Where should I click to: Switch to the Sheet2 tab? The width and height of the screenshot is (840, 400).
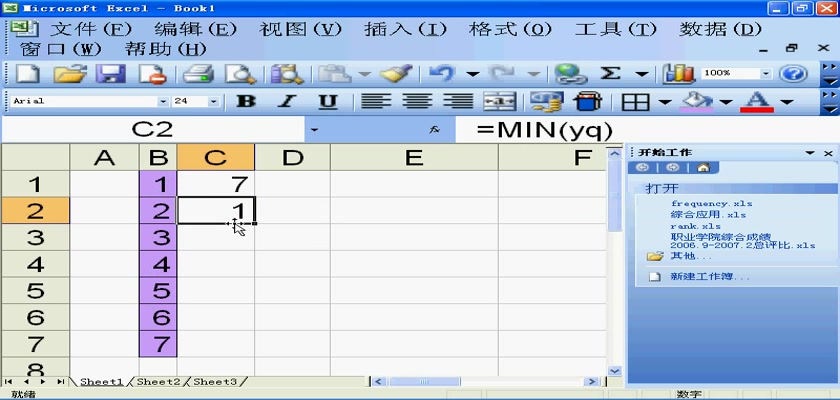point(158,381)
